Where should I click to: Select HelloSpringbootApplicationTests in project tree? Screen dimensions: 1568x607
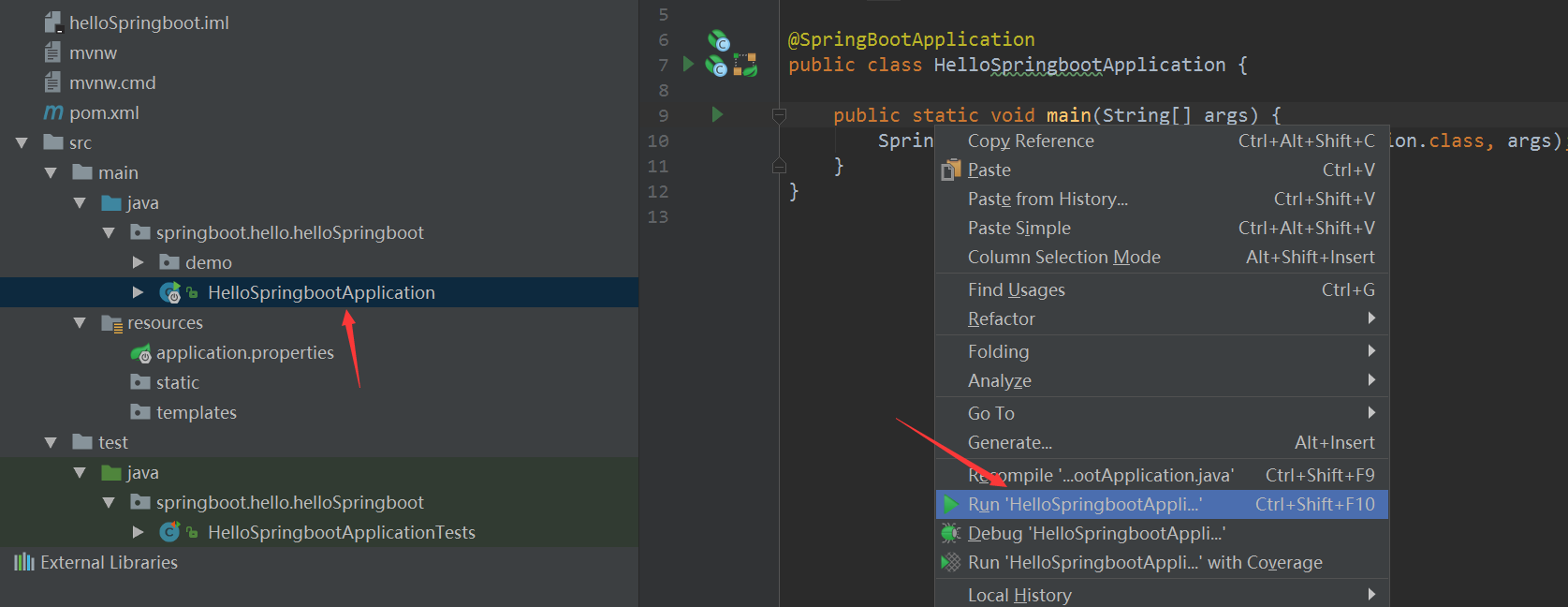pyautogui.click(x=341, y=532)
